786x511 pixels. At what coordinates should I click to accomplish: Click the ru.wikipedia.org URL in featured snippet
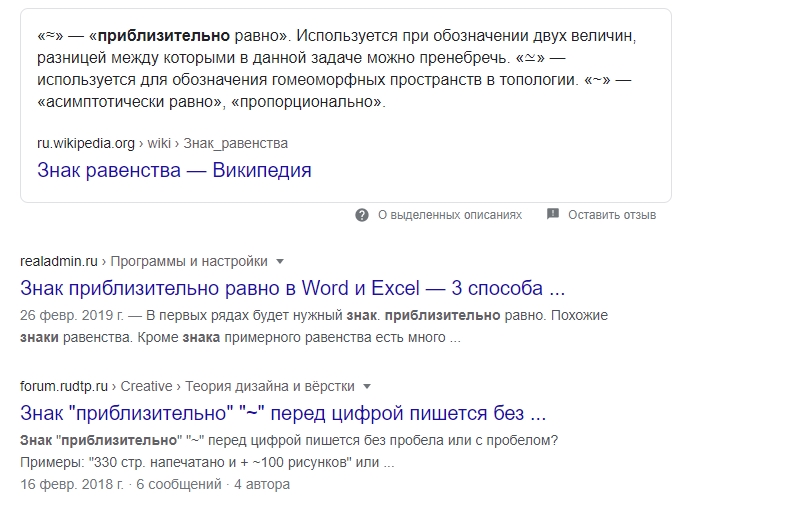[85, 143]
